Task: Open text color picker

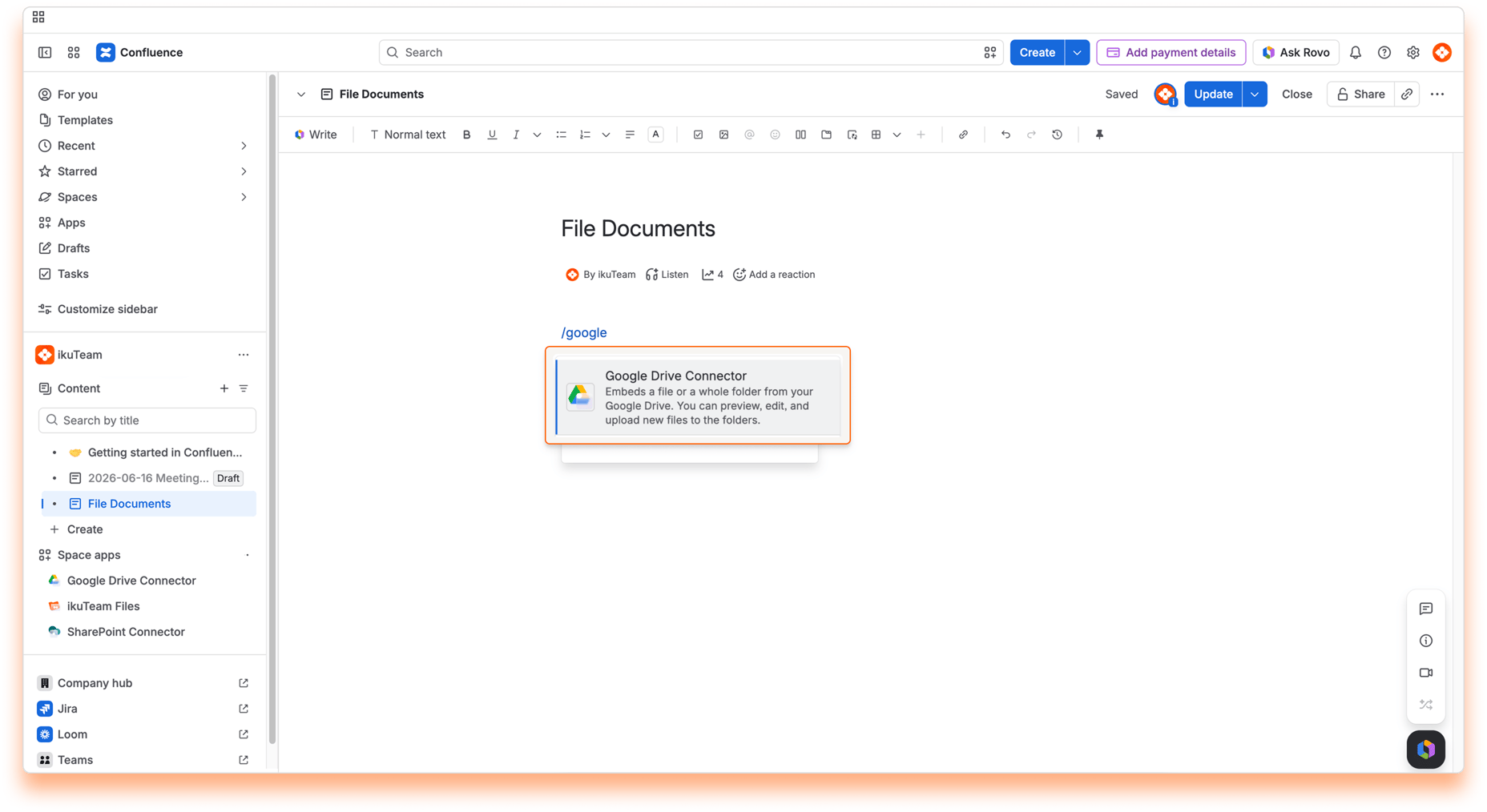Action: [655, 135]
